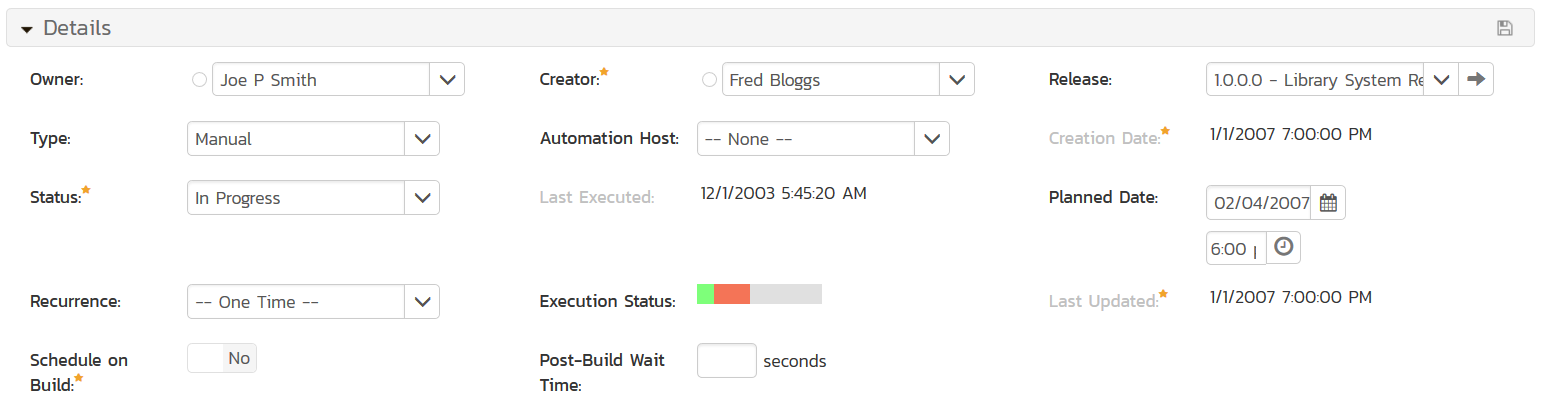Select the Creator radio button
Viewport: 1547px width, 417px height.
click(x=709, y=80)
